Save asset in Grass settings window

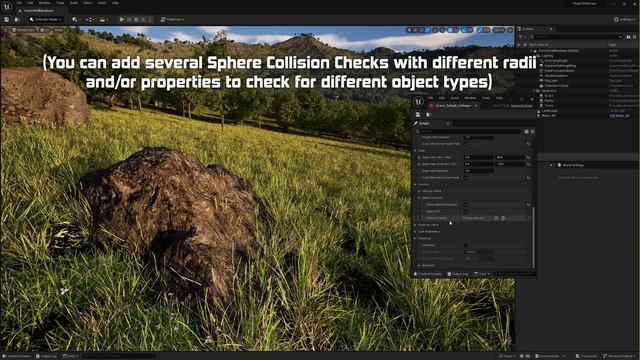tap(418, 115)
